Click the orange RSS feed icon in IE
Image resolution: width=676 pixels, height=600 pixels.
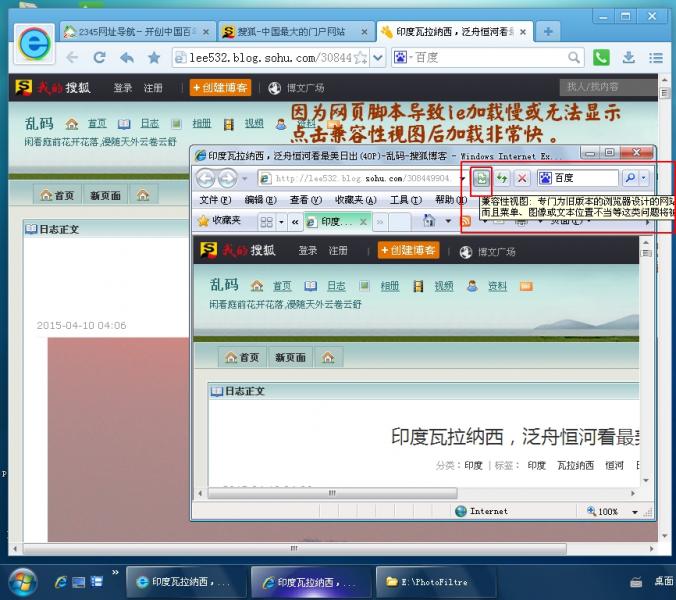tap(466, 221)
